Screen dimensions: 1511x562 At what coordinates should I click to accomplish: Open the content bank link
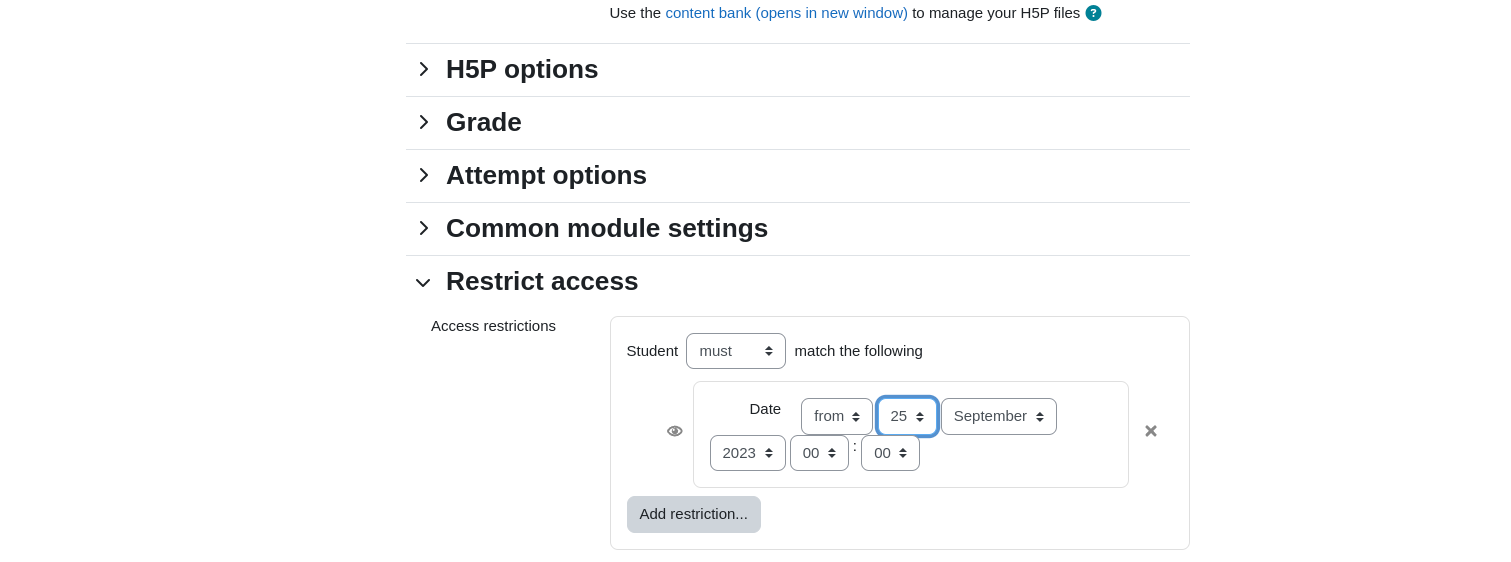pos(786,13)
